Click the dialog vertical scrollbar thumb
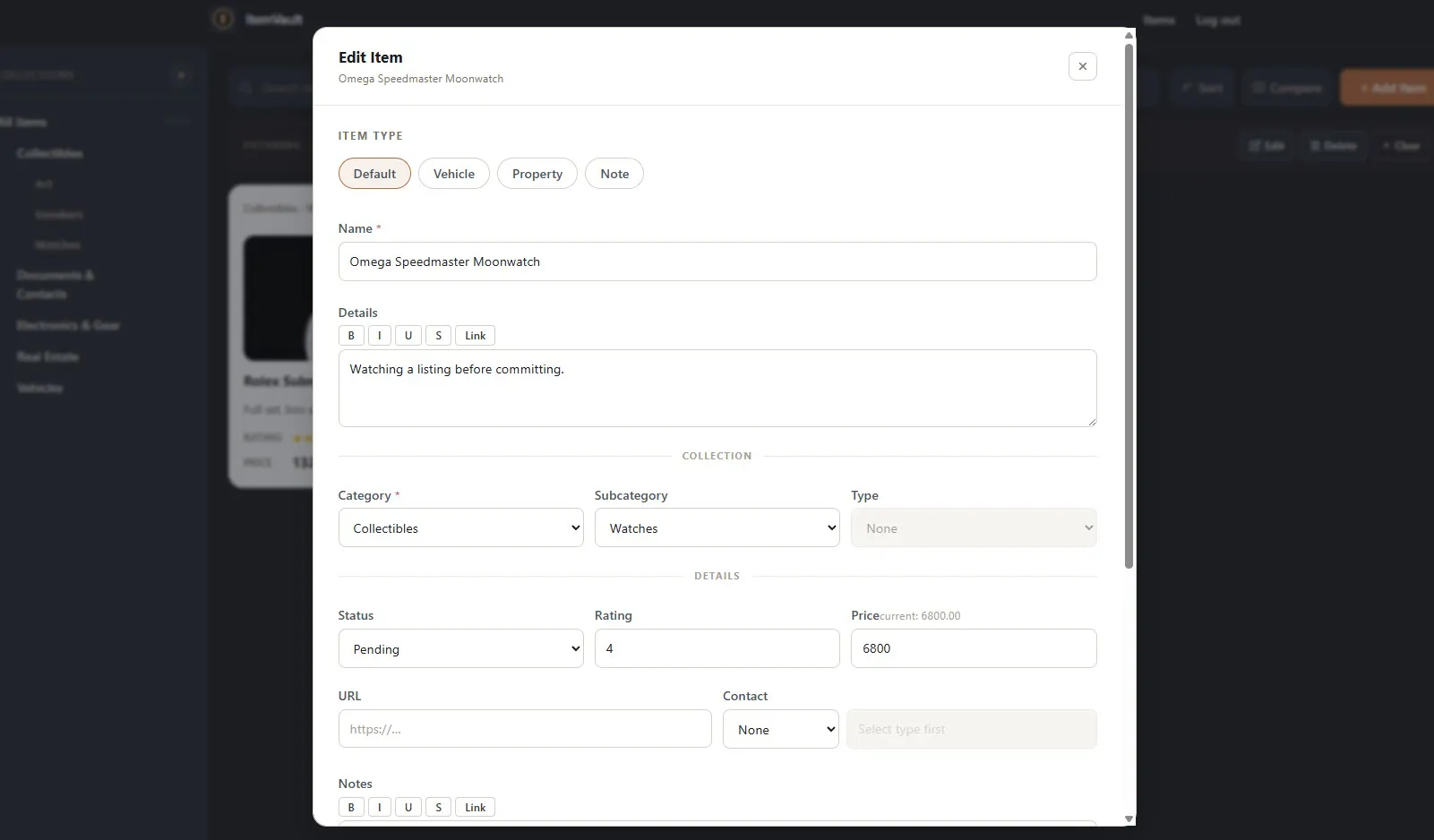This screenshot has height=840, width=1434. coord(1129,306)
